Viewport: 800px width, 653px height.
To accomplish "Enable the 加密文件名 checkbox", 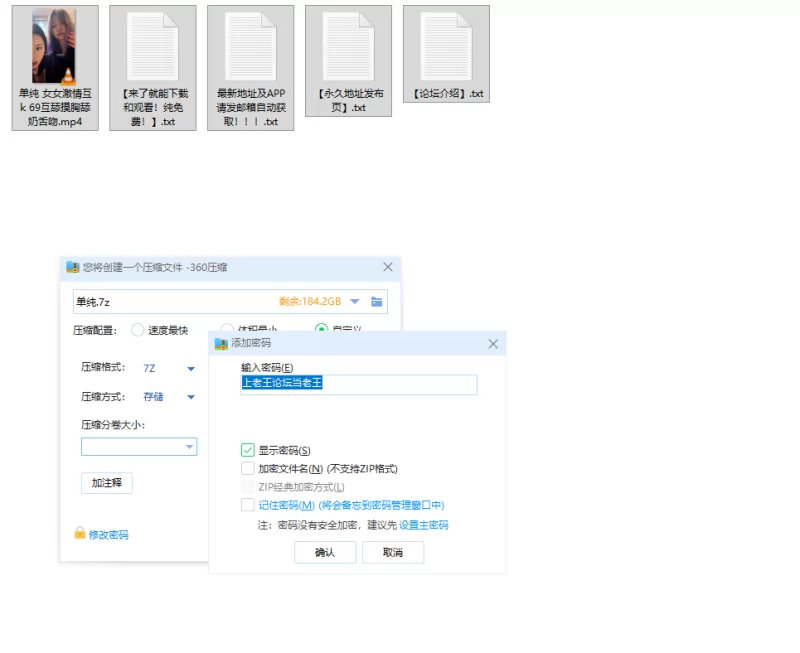I will pos(248,469).
